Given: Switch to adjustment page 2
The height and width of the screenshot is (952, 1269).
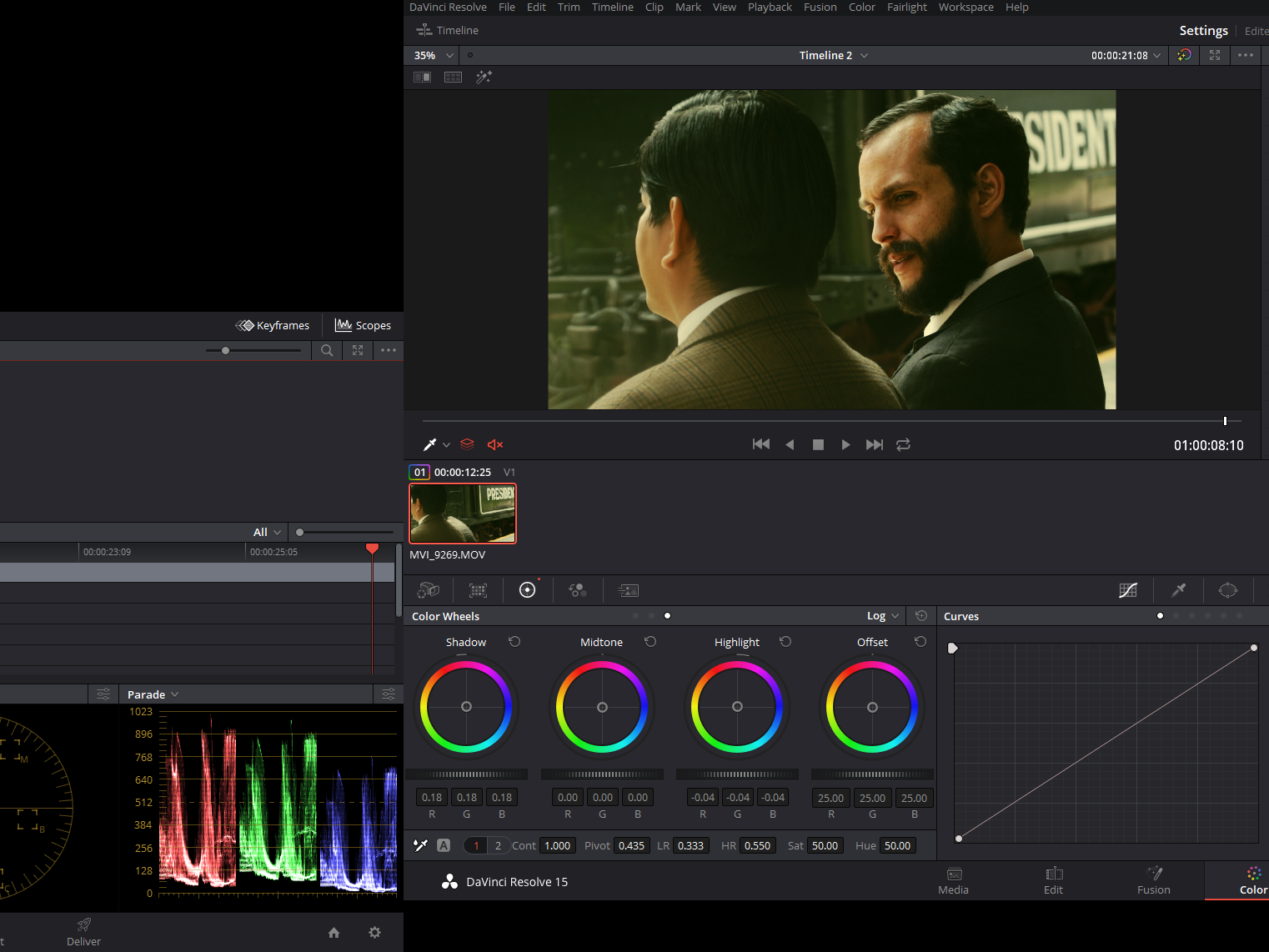Looking at the screenshot, I should pyautogui.click(x=498, y=845).
